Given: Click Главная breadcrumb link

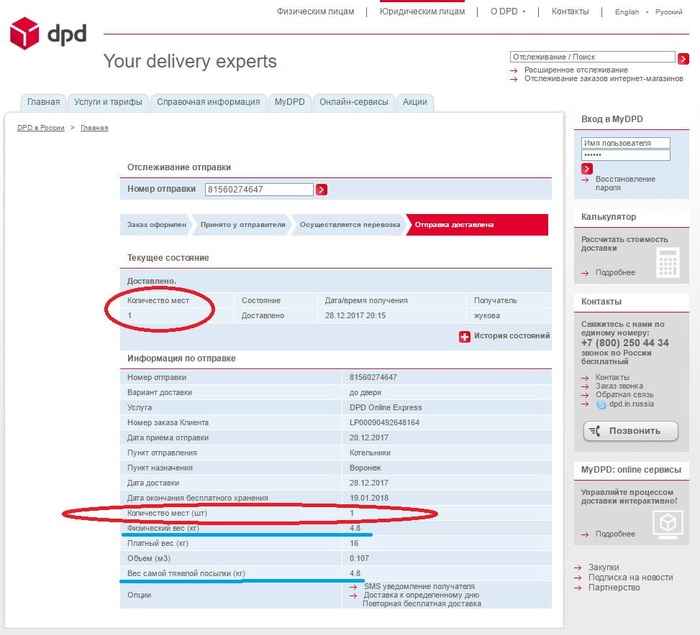Looking at the screenshot, I should (x=94, y=128).
